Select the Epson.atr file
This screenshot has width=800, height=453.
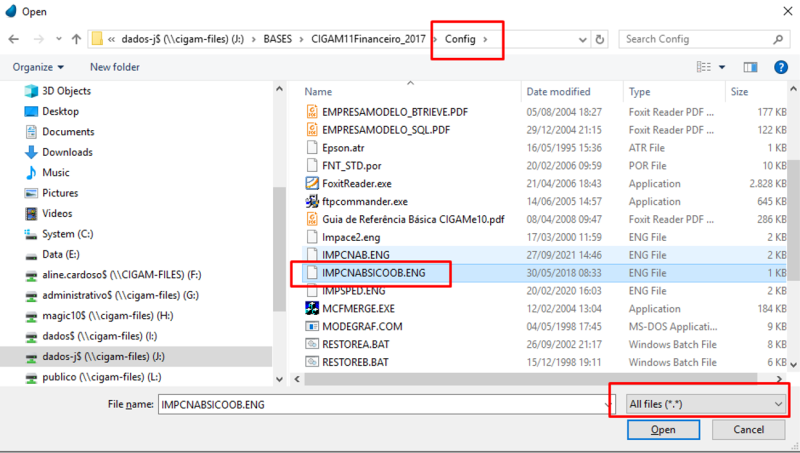[x=343, y=148]
